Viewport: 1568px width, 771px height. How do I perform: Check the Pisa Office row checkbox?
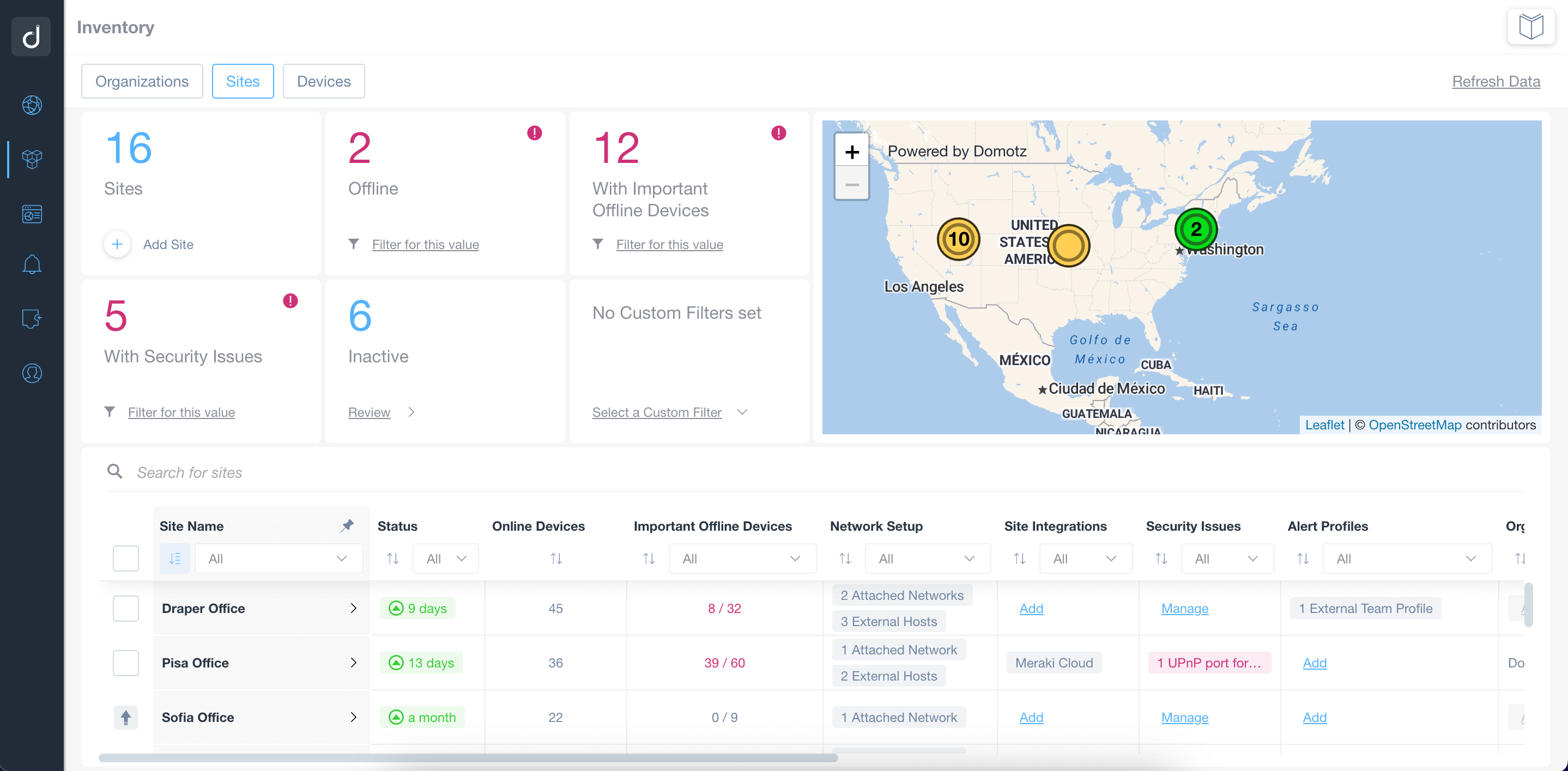coord(125,663)
